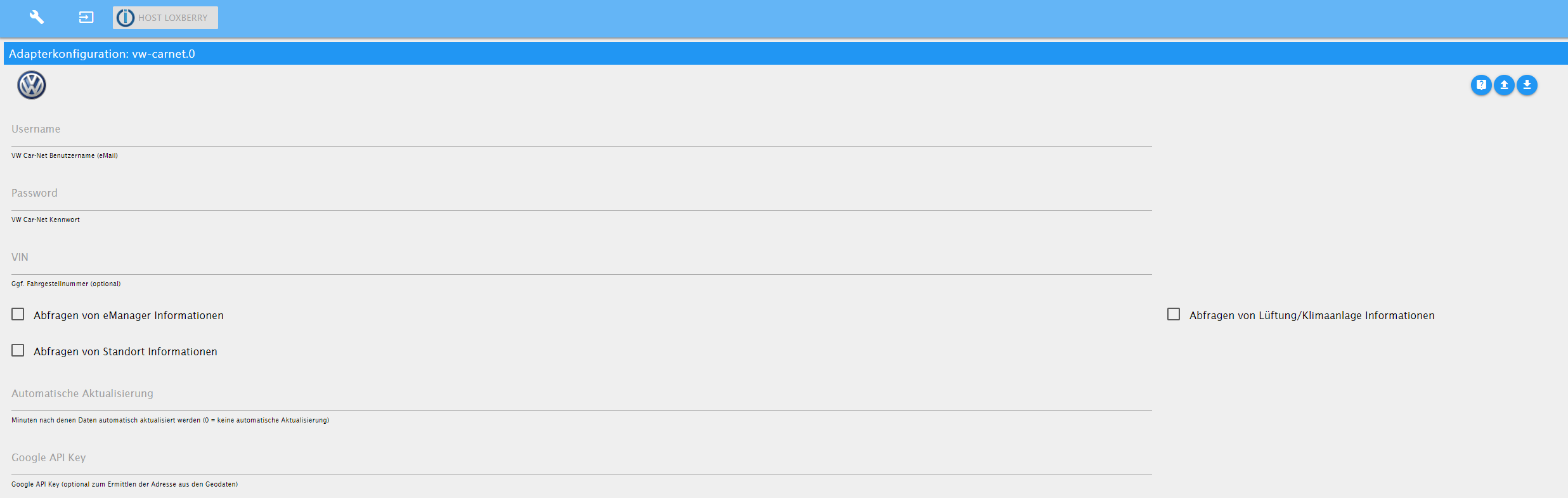This screenshot has height=498, width=1568.
Task: Click the 'Ggf. Fahrgestellnummer (optional)' hint text
Action: pos(66,284)
